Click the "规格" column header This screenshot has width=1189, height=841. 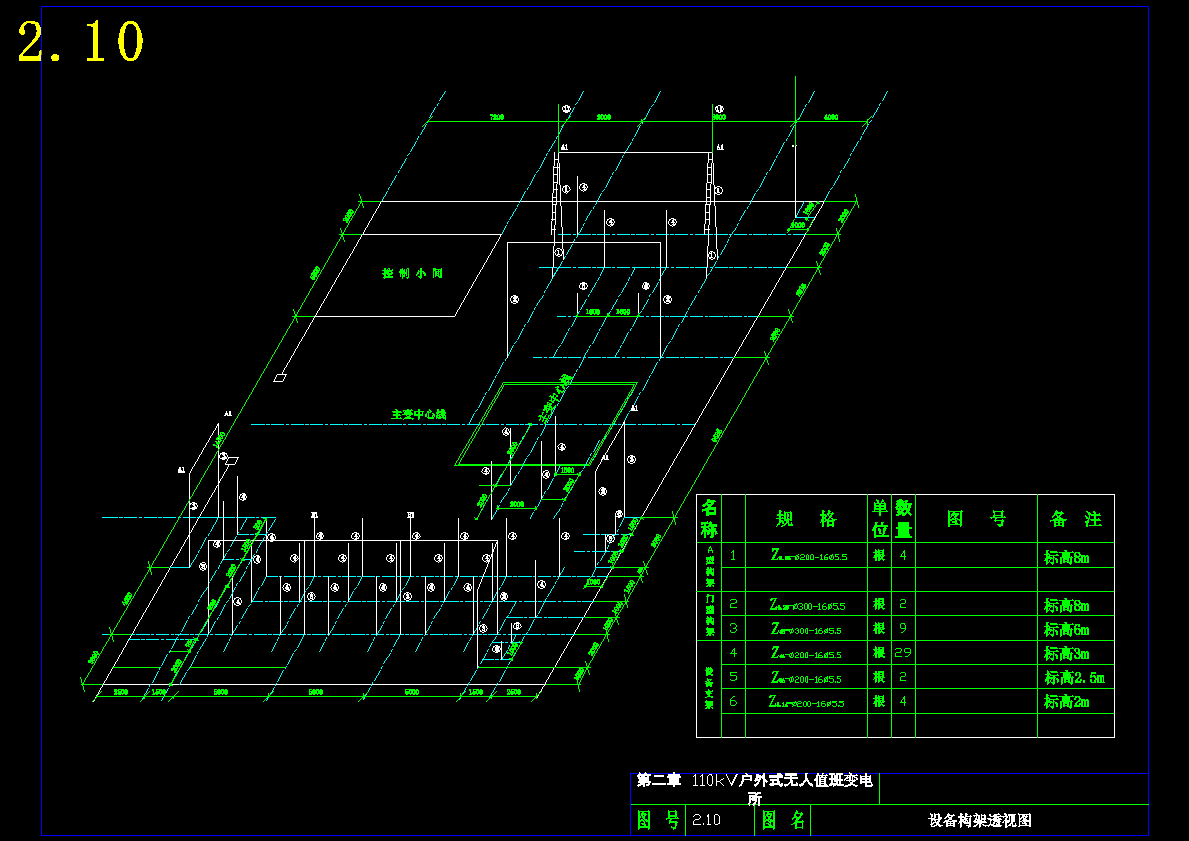[x=806, y=519]
